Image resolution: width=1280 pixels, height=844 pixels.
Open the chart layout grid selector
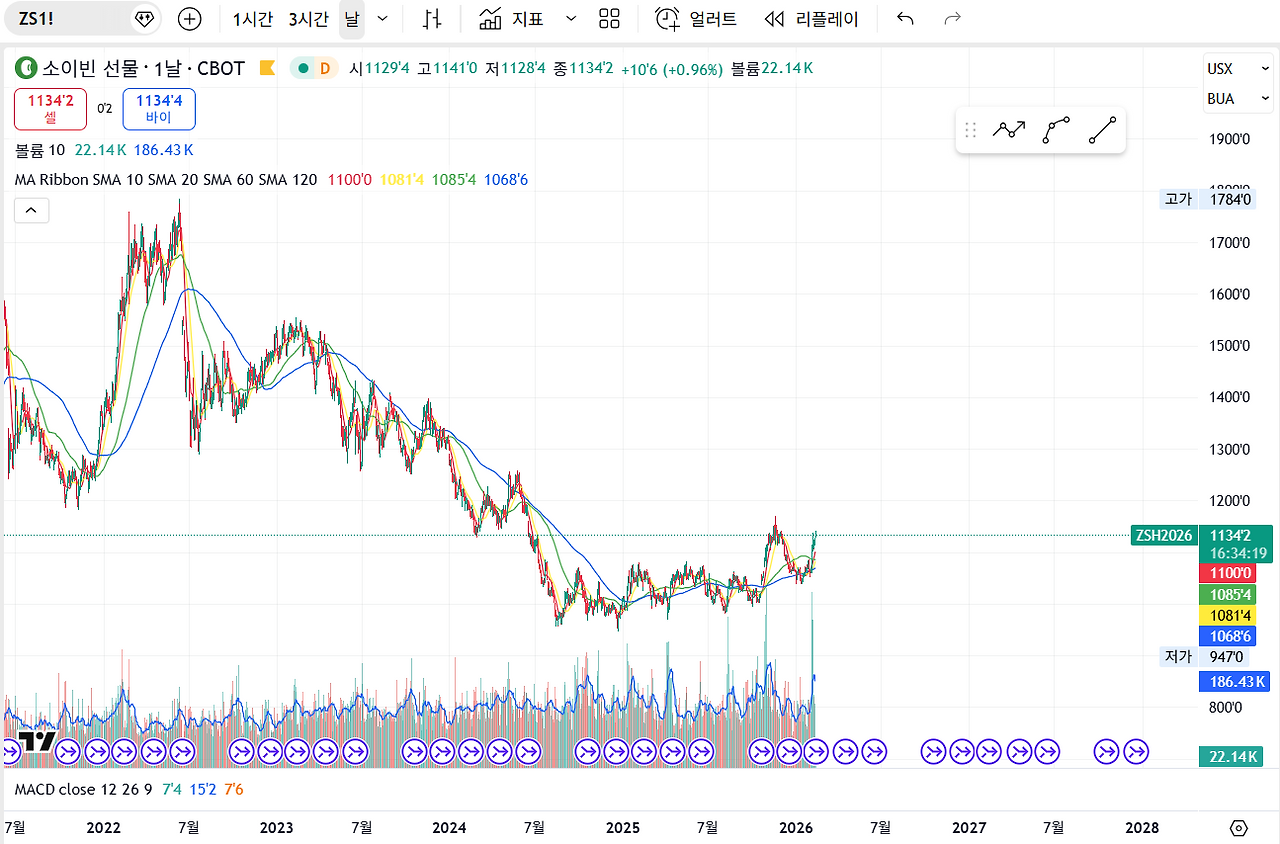tap(609, 19)
